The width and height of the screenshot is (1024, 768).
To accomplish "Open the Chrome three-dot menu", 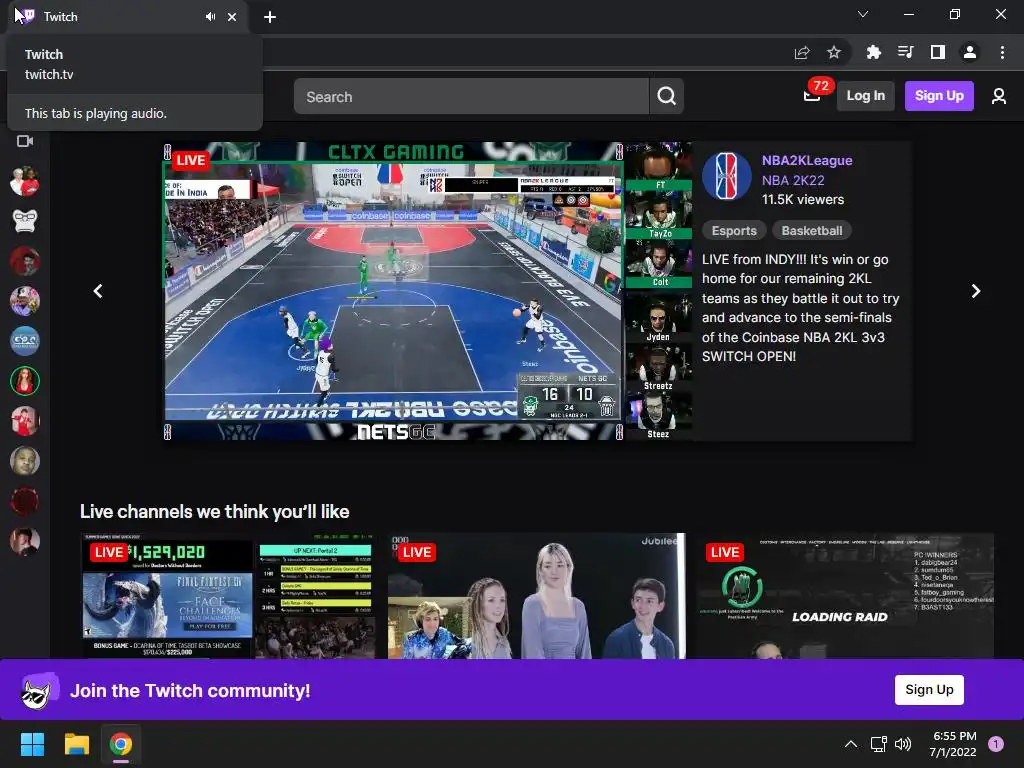I will click(1002, 52).
